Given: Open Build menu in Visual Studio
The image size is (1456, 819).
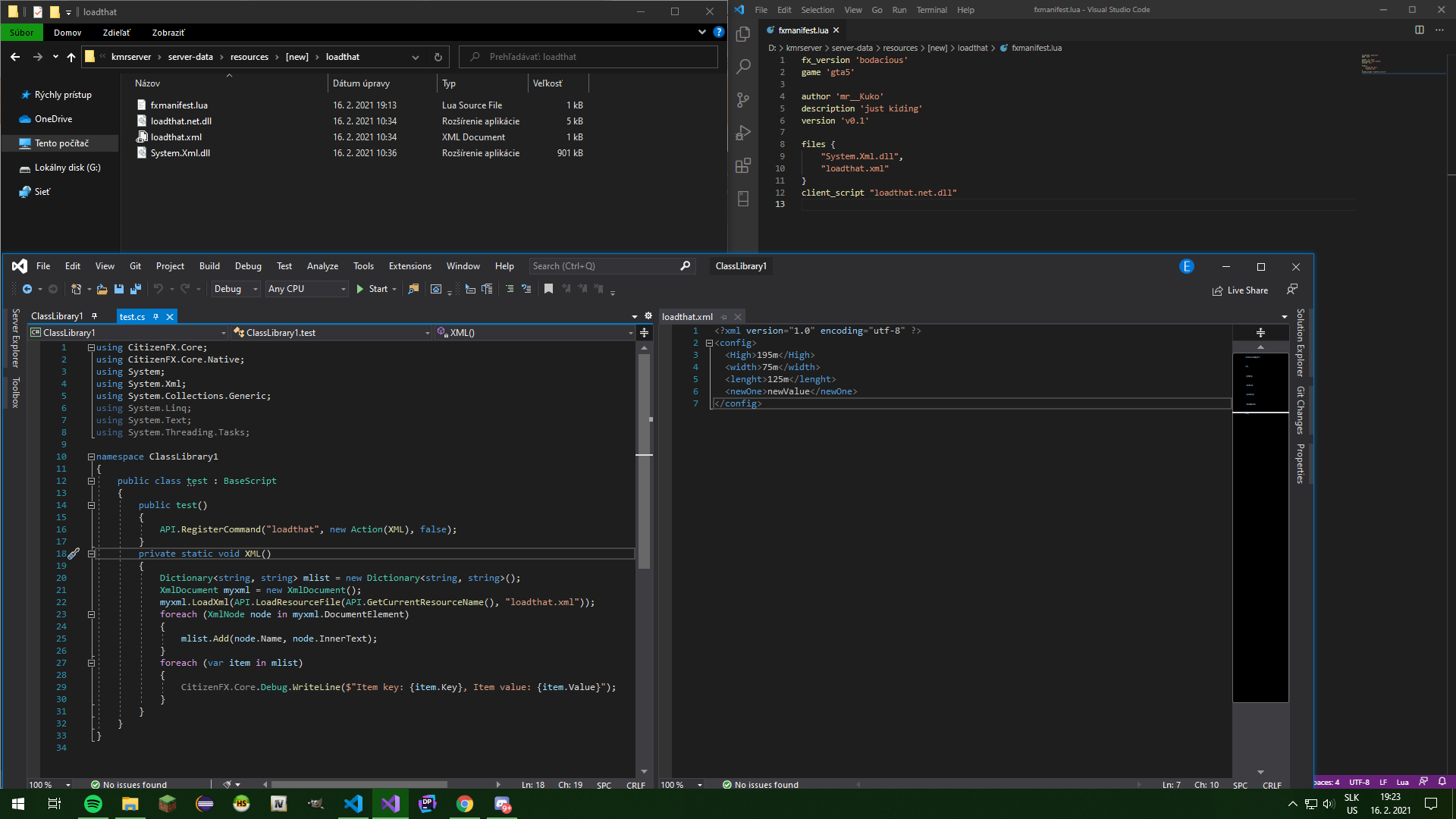Looking at the screenshot, I should tap(209, 266).
